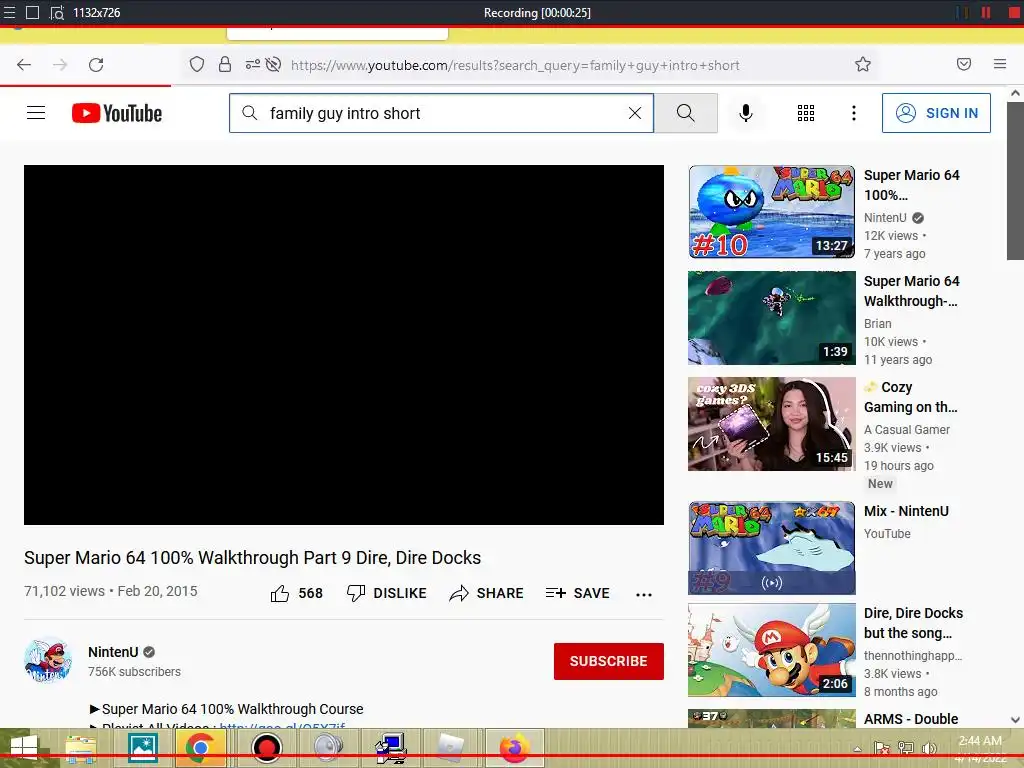Show hidden tray icons arrow
This screenshot has width=1024, height=768.
tap(857, 750)
